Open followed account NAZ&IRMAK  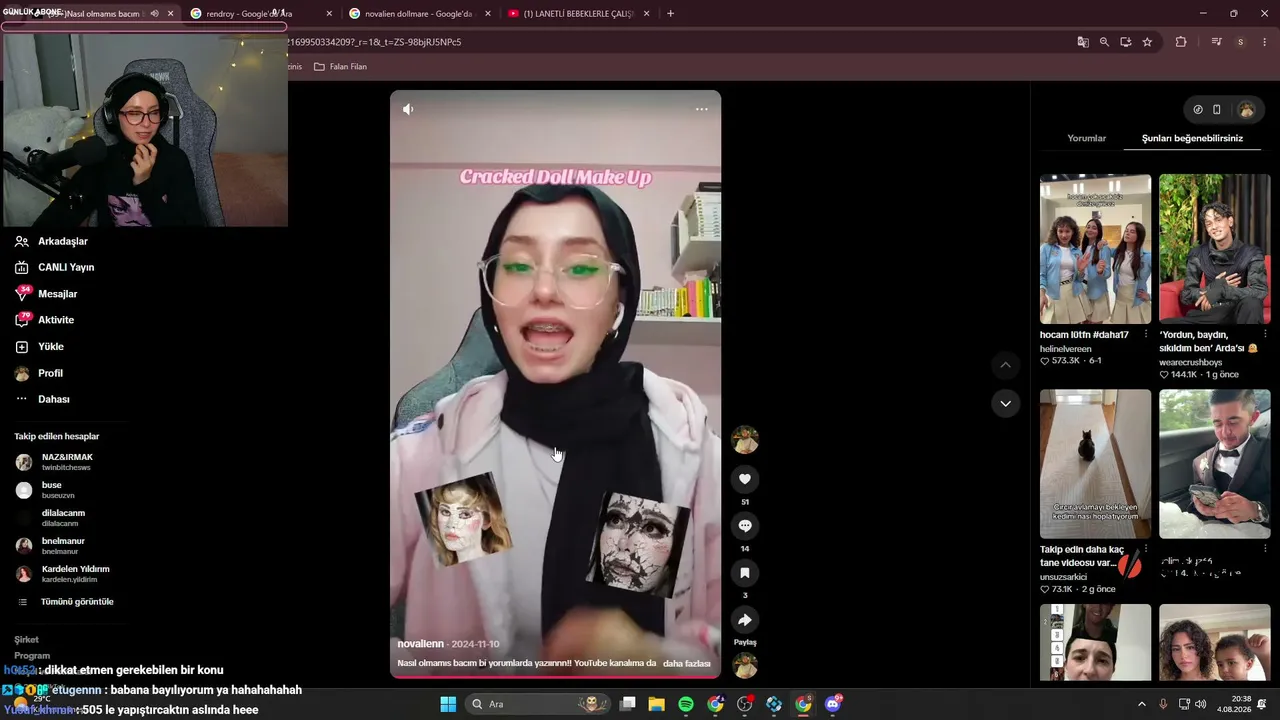[65, 462]
